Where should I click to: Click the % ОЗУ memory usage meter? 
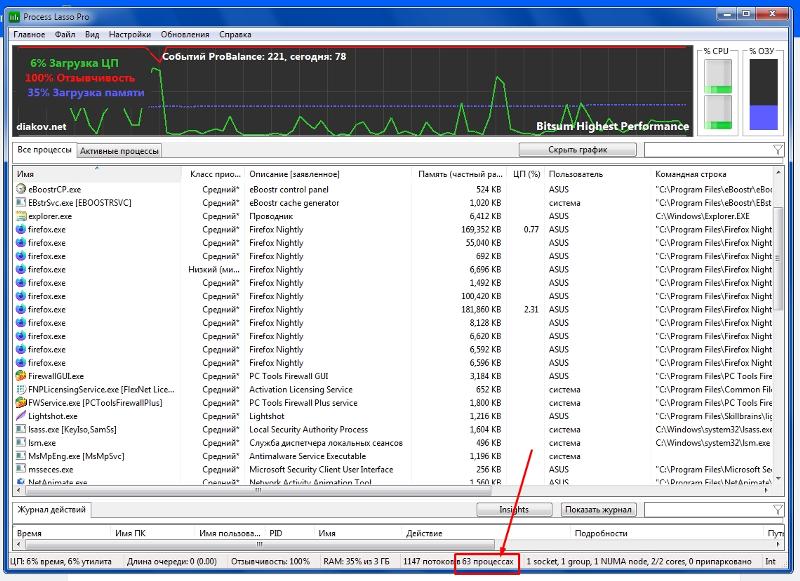coord(764,94)
